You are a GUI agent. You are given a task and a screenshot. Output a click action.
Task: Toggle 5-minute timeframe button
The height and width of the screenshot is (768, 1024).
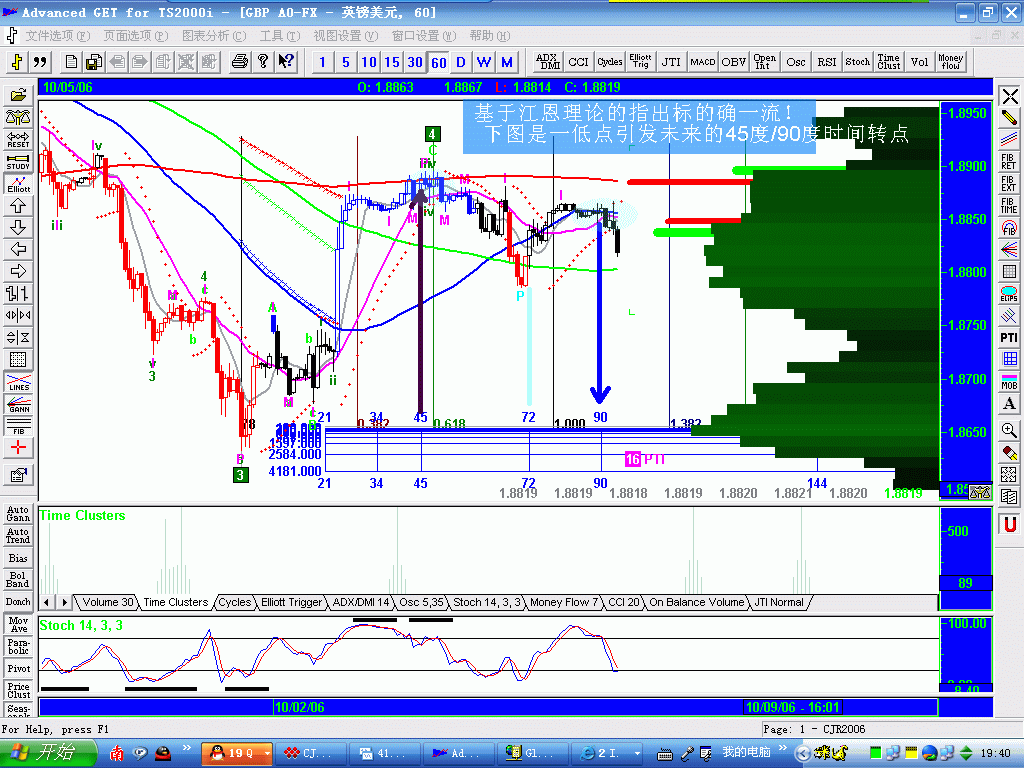coord(345,62)
